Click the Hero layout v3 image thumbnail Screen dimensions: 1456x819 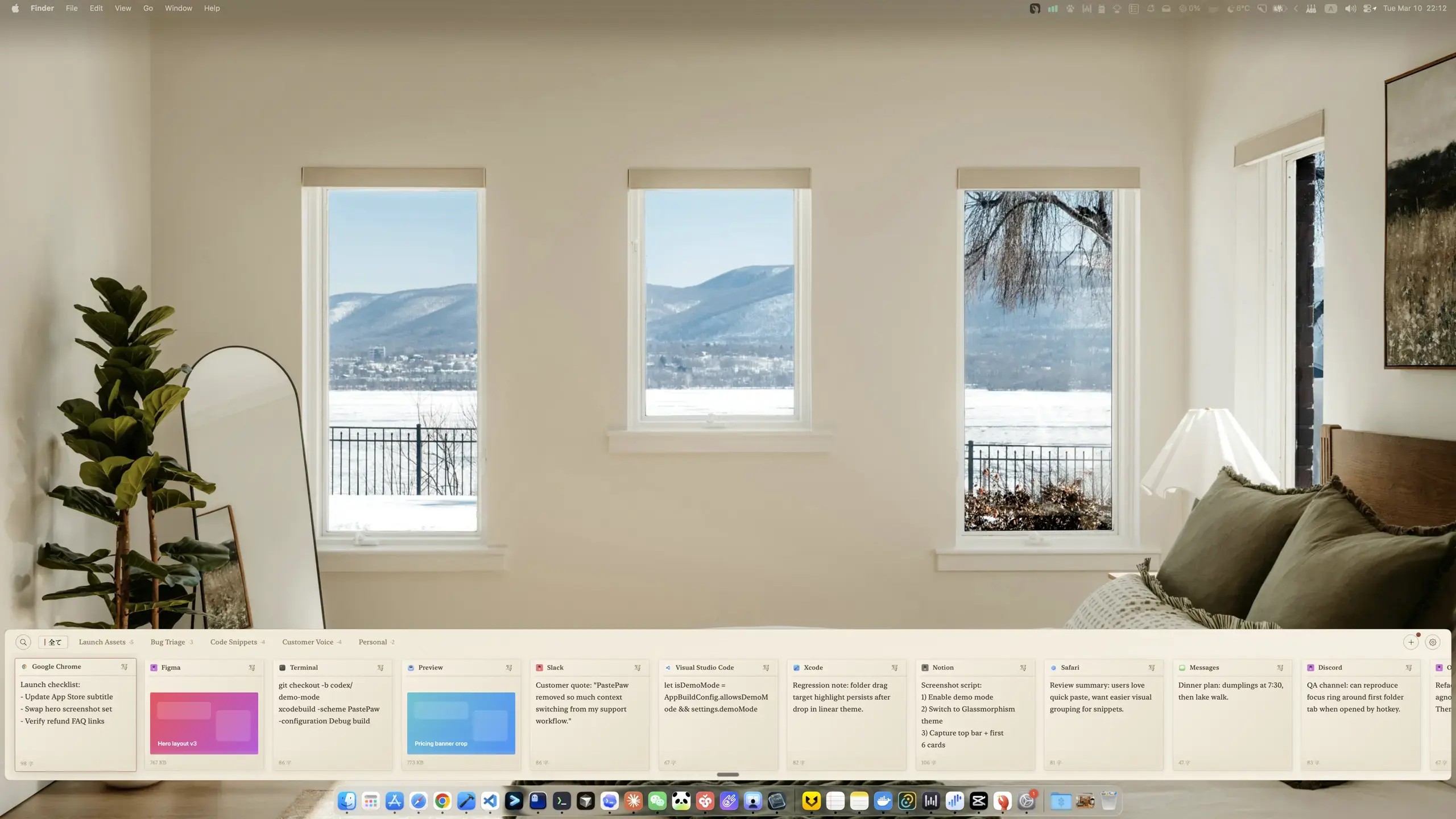click(204, 723)
